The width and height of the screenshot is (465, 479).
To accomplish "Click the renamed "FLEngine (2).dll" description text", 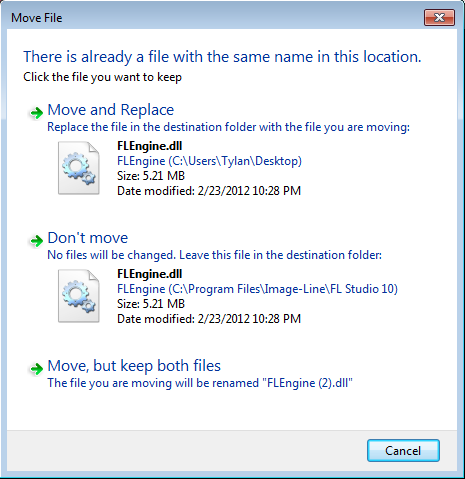I will pos(200,383).
